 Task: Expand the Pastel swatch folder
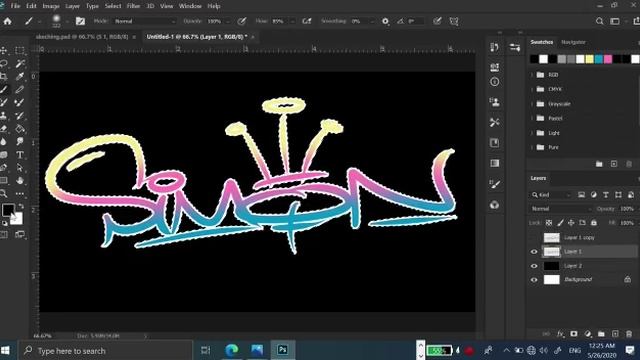point(532,118)
